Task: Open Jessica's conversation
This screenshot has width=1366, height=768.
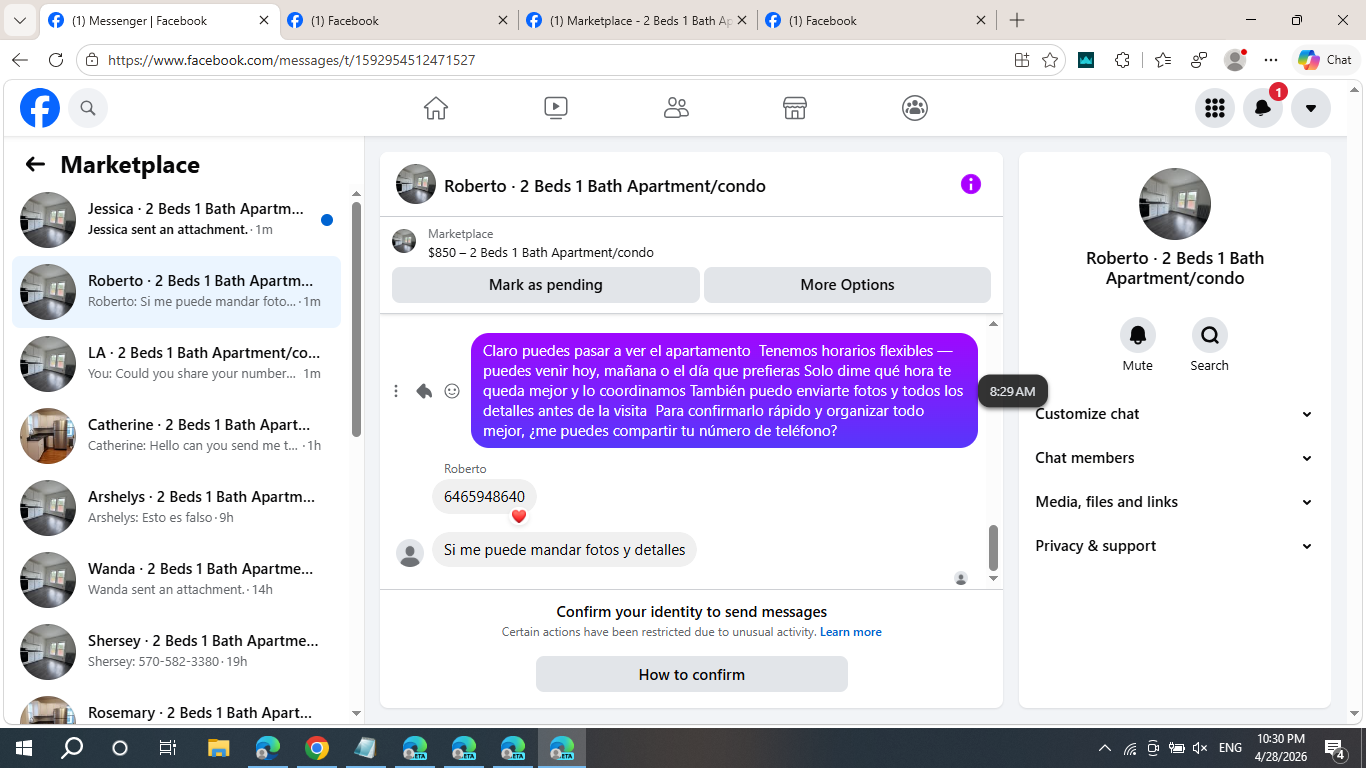Action: [x=176, y=220]
